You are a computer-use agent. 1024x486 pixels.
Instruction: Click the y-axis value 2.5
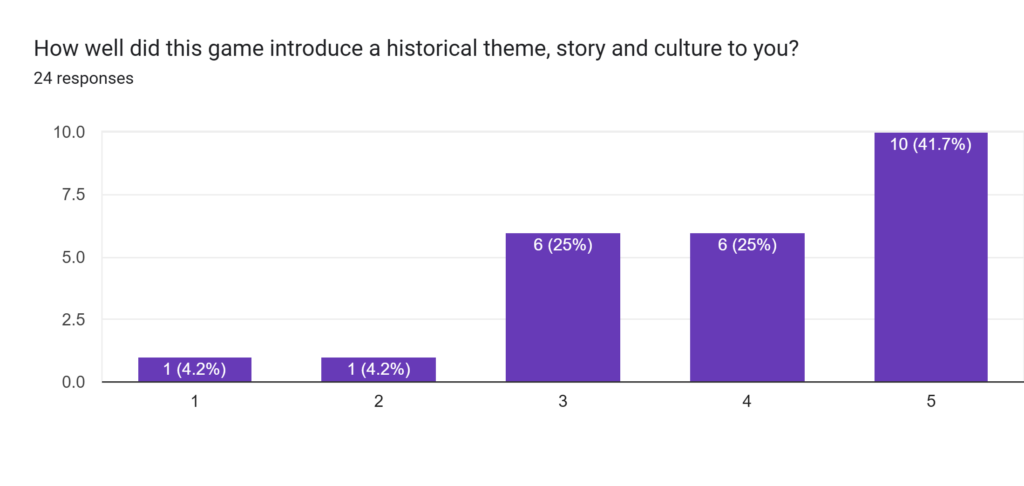(x=74, y=320)
